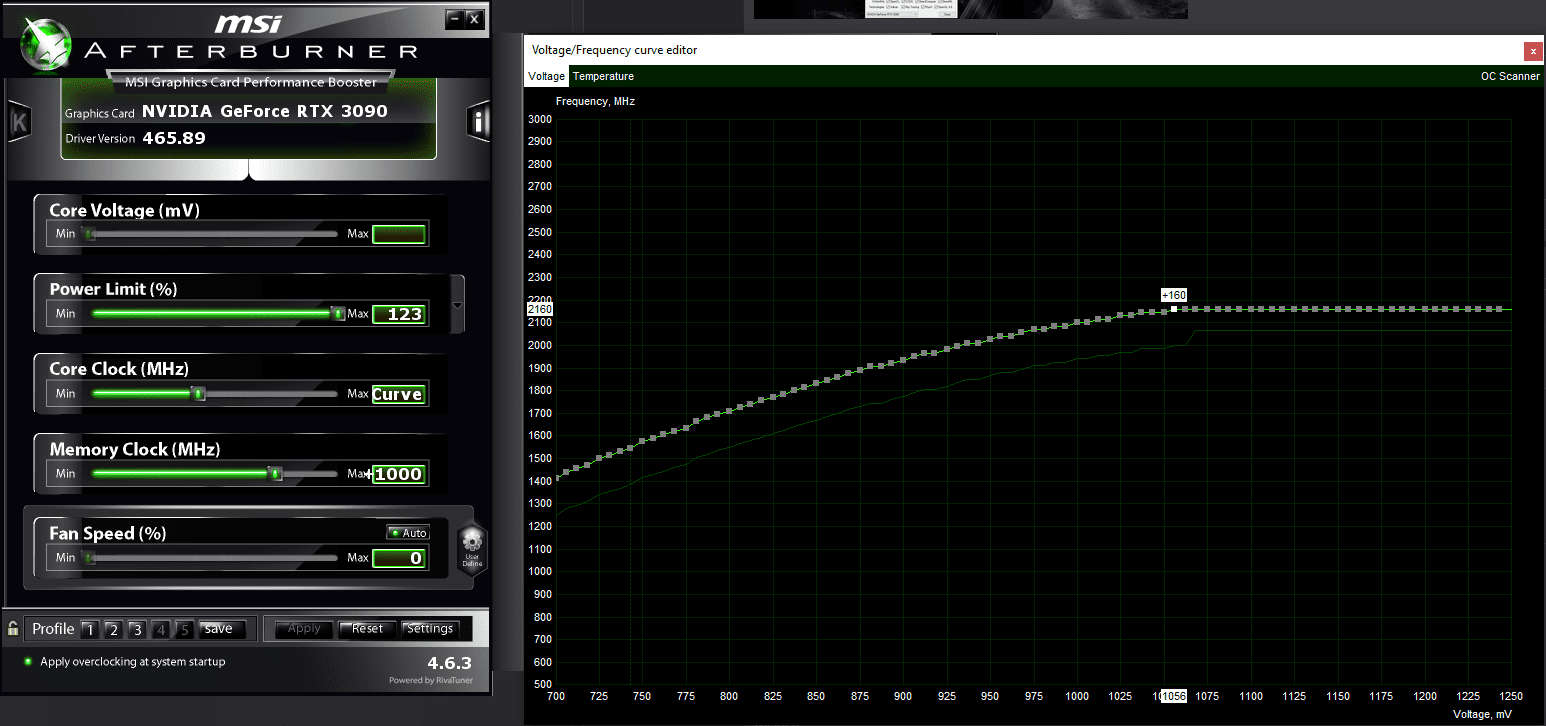Select profile slot 5
Image resolution: width=1546 pixels, height=726 pixels.
pyautogui.click(x=184, y=629)
